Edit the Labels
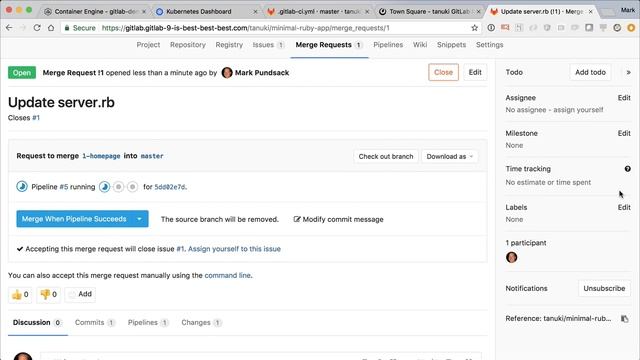 (624, 207)
